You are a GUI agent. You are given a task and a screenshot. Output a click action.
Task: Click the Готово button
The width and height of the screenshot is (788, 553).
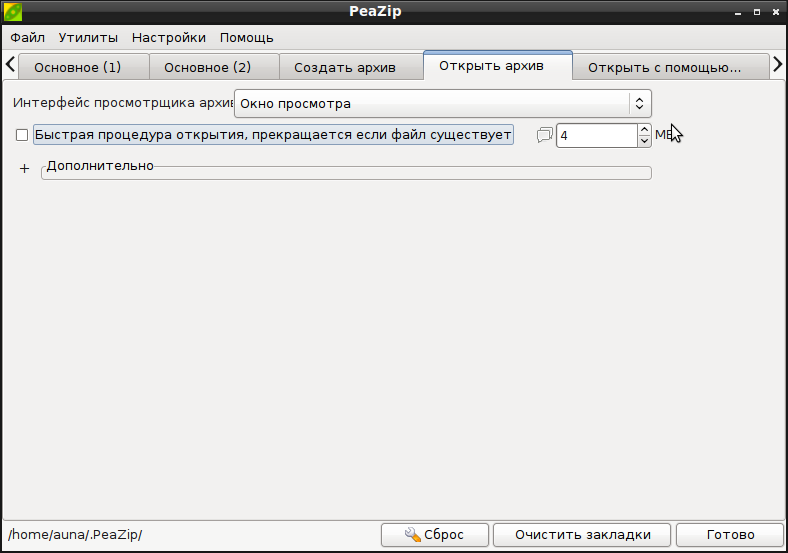point(730,534)
